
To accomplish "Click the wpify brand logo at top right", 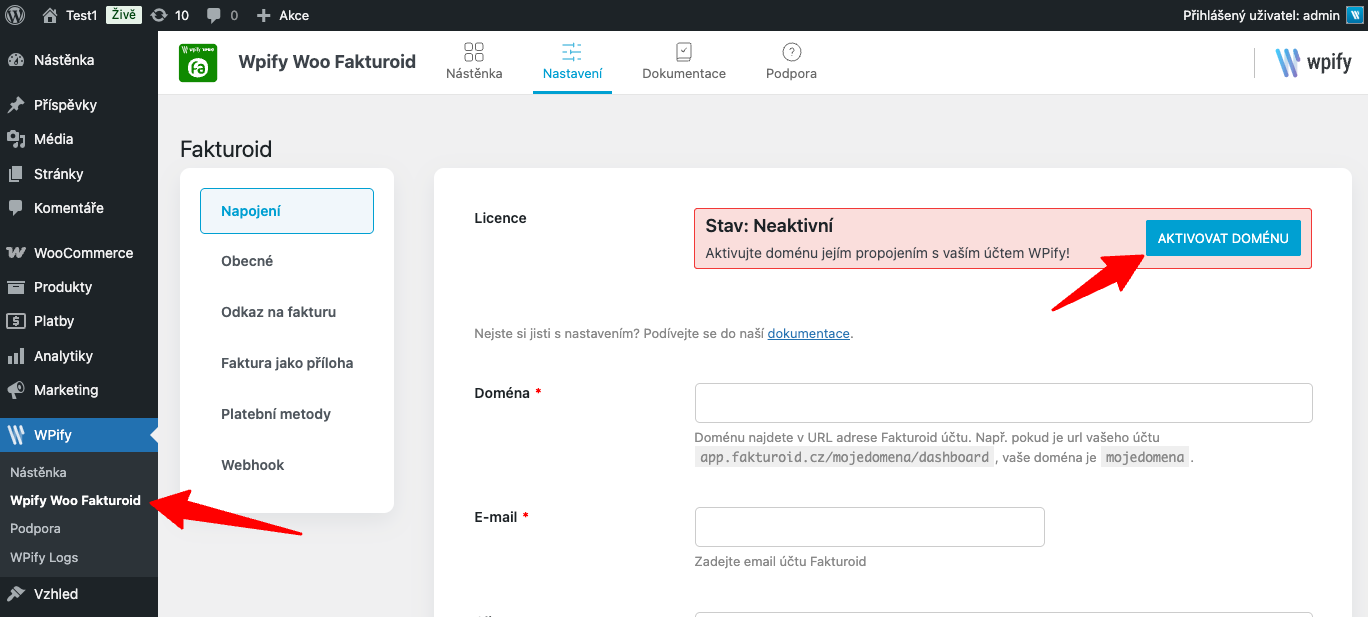I will pos(1313,63).
